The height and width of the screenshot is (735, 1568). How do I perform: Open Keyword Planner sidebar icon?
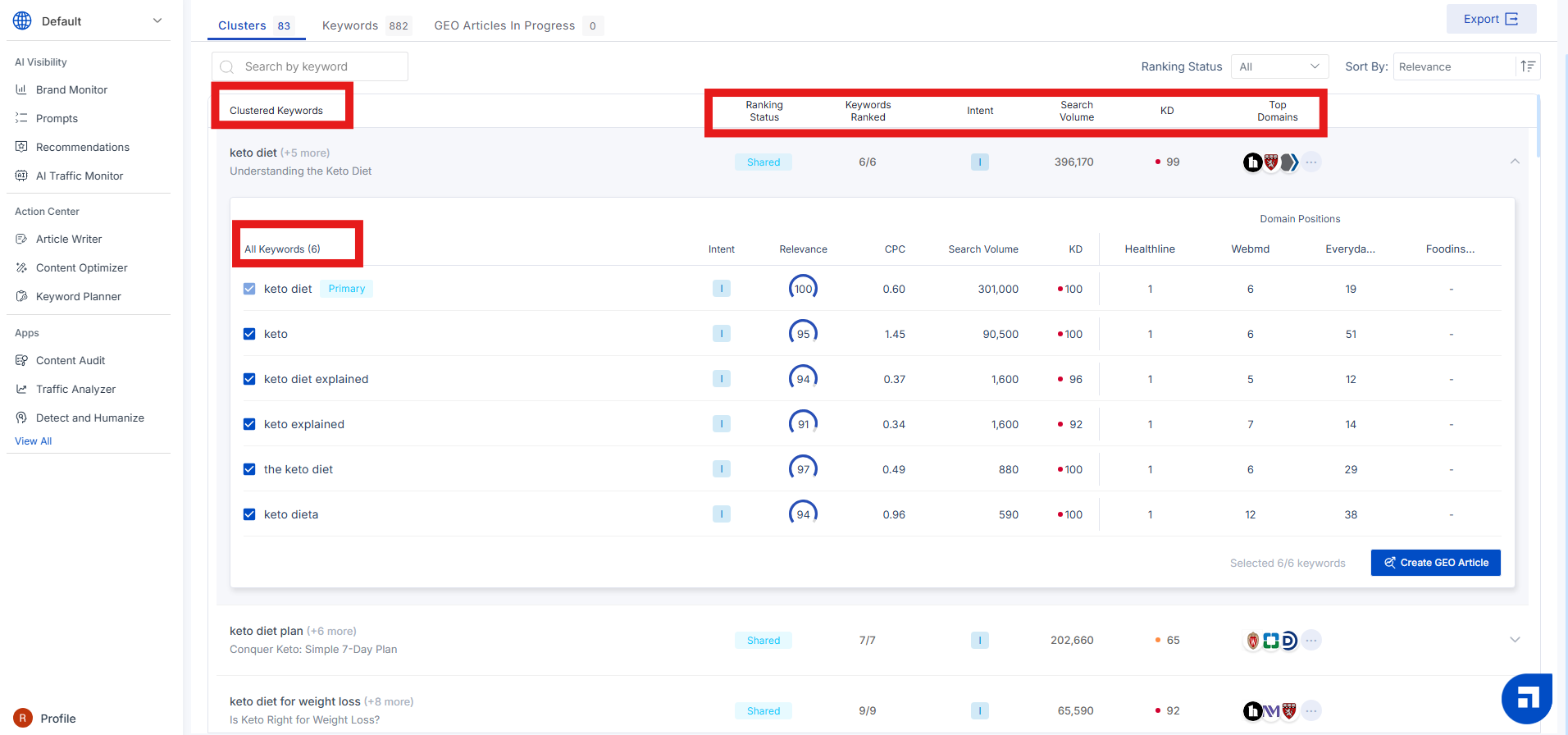[x=21, y=296]
